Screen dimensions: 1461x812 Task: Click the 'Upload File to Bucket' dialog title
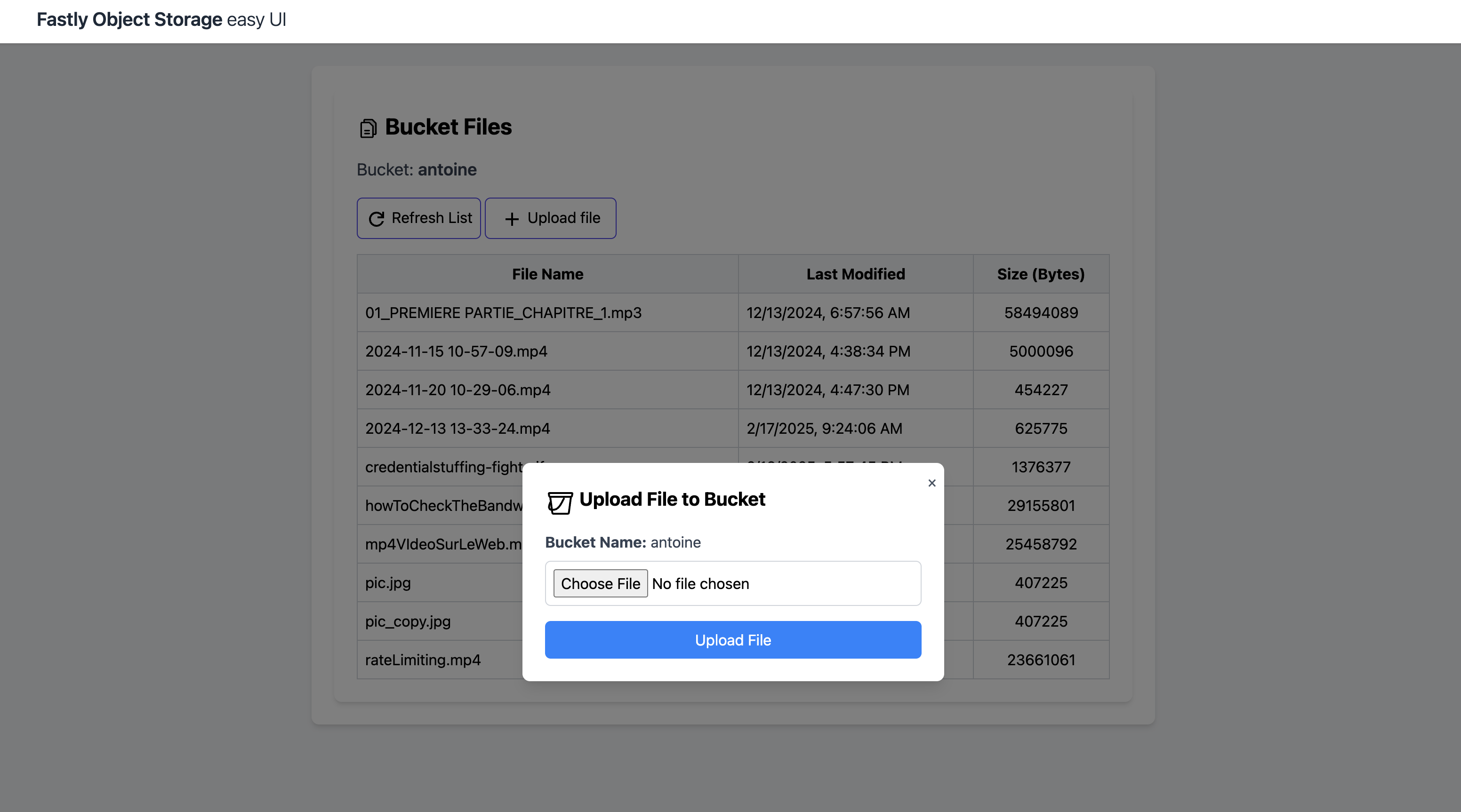(x=672, y=499)
